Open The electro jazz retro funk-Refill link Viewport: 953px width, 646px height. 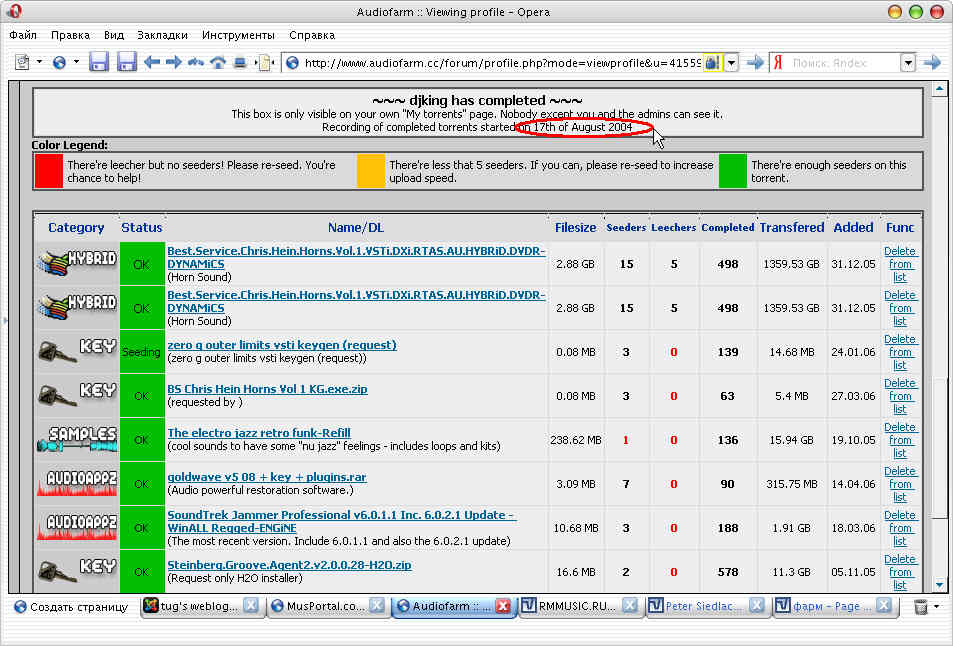[259, 433]
